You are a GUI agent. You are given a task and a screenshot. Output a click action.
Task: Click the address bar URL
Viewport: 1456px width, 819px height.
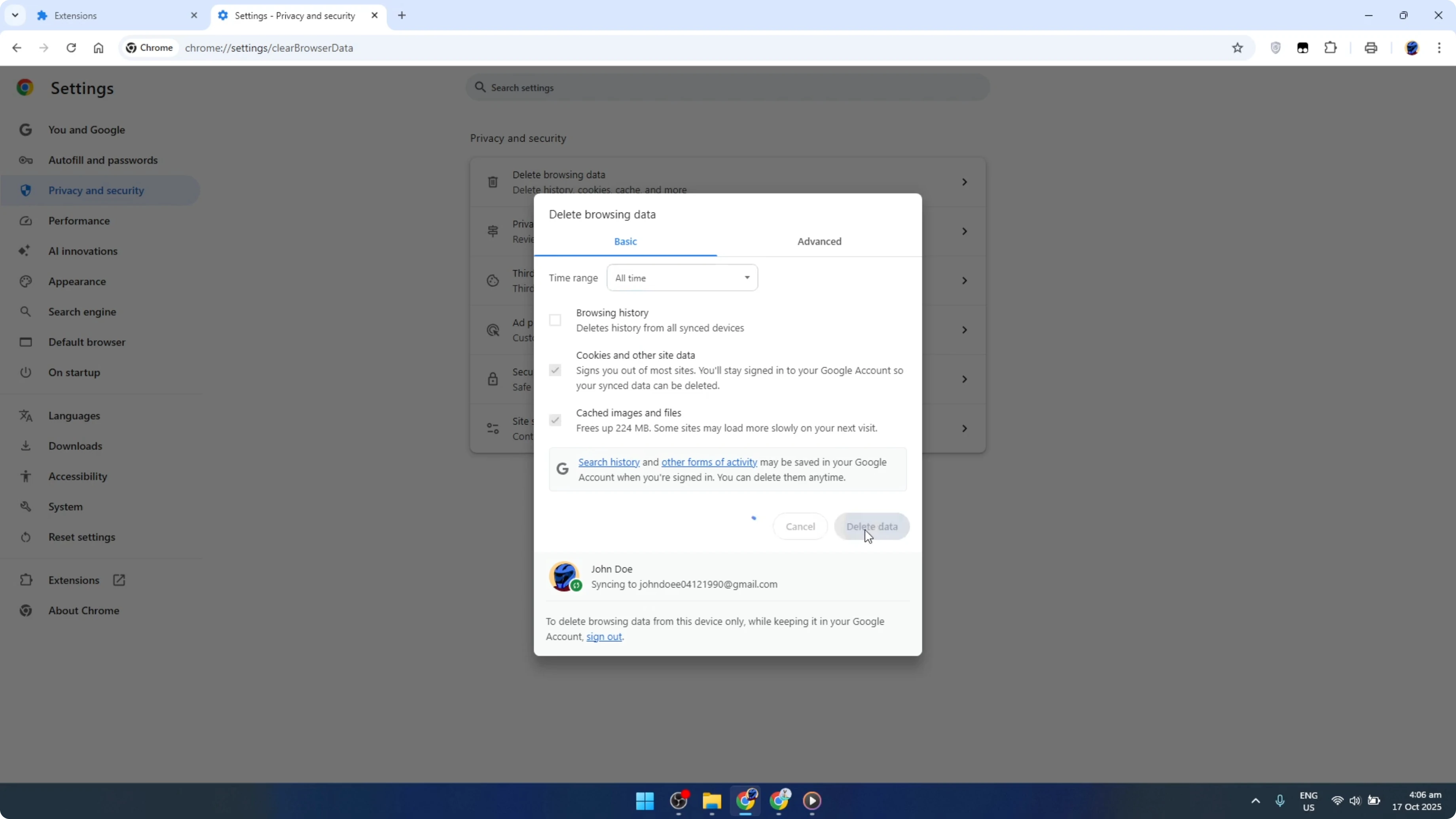pos(269,48)
